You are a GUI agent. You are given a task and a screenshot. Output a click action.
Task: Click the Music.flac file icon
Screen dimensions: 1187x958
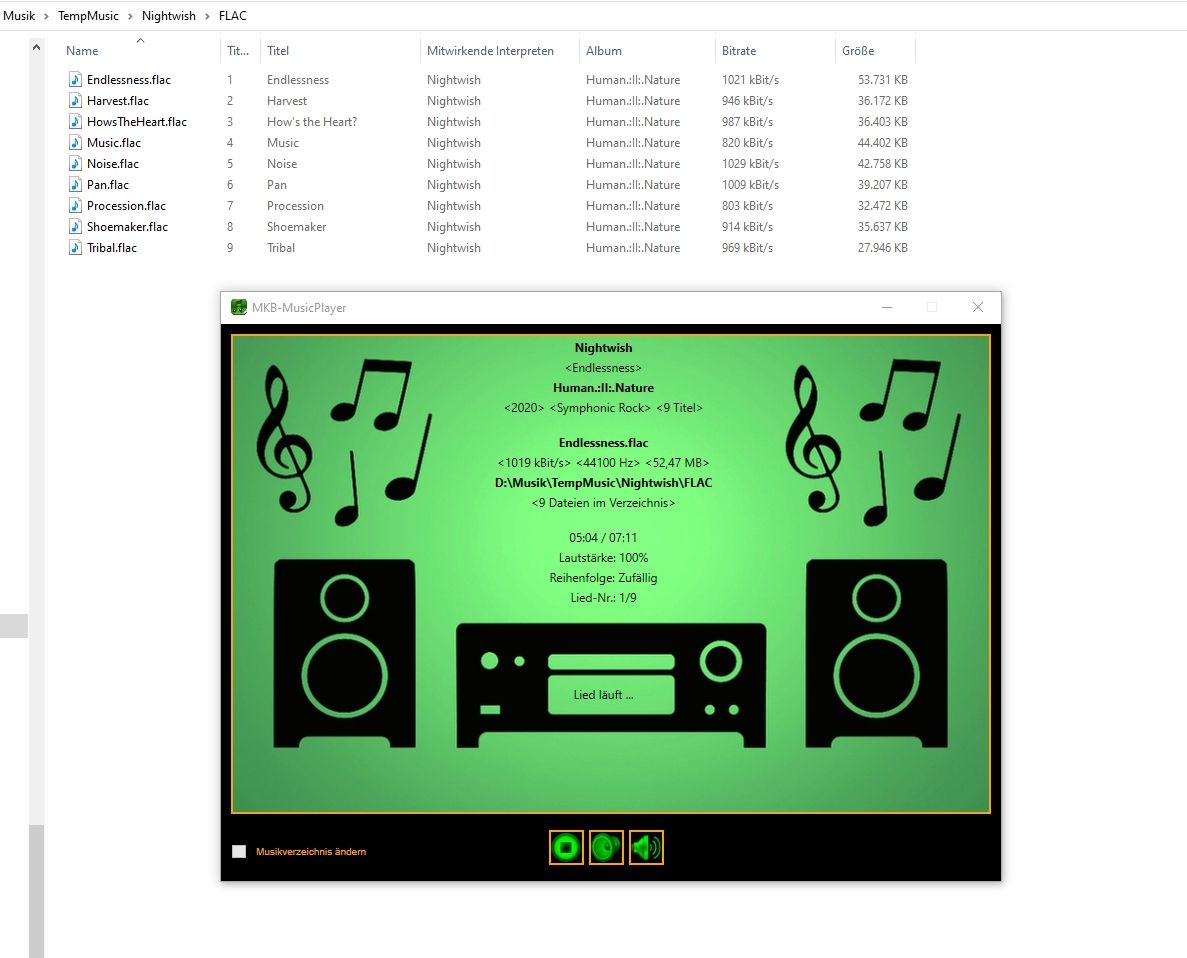[x=75, y=142]
